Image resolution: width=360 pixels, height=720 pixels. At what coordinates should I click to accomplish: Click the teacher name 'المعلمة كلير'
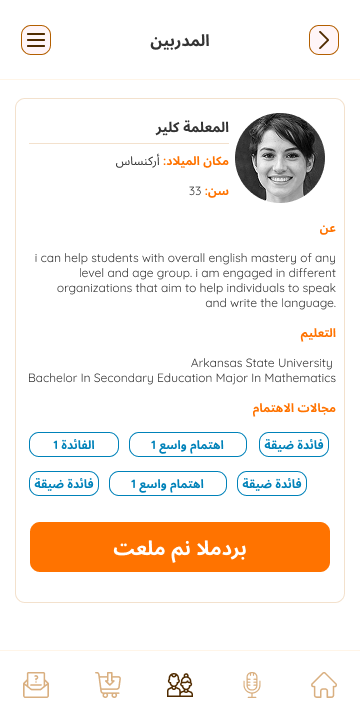pyautogui.click(x=192, y=127)
